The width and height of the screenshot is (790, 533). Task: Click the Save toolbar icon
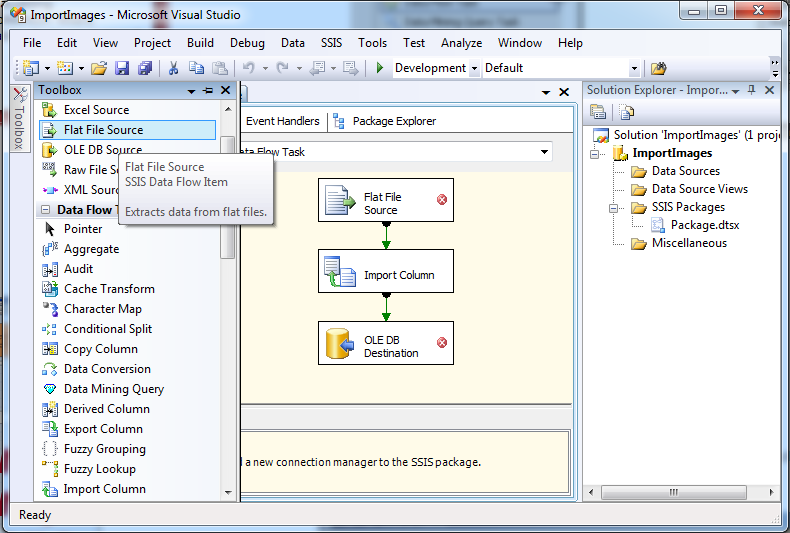click(x=122, y=68)
